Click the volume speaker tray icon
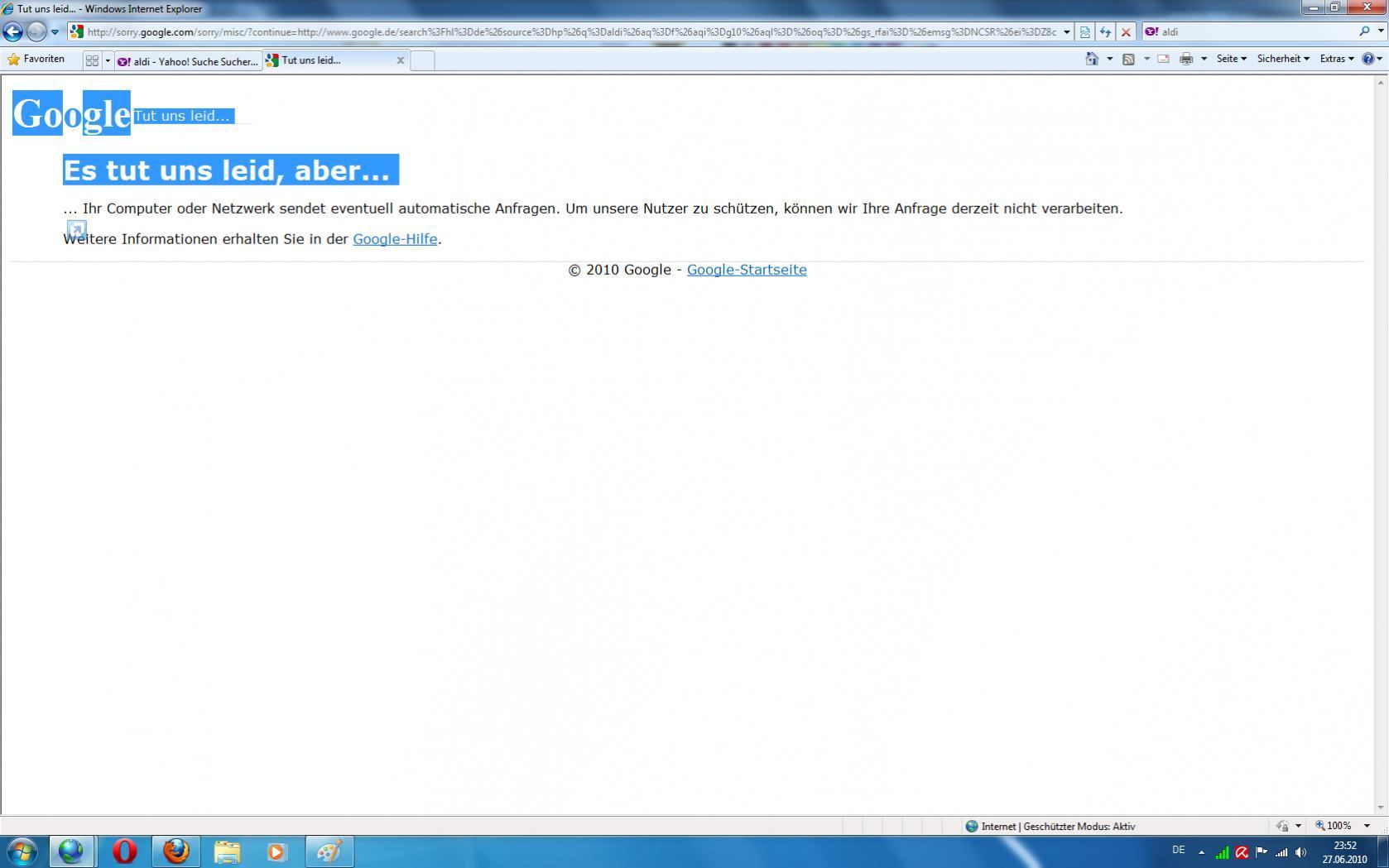The width and height of the screenshot is (1389, 868). point(1301,852)
